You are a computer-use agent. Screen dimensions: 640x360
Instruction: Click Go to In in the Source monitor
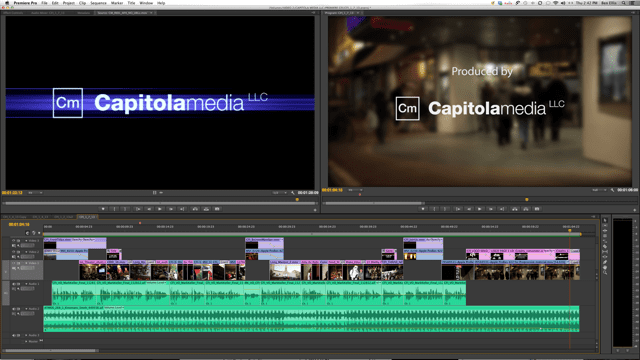pos(138,209)
